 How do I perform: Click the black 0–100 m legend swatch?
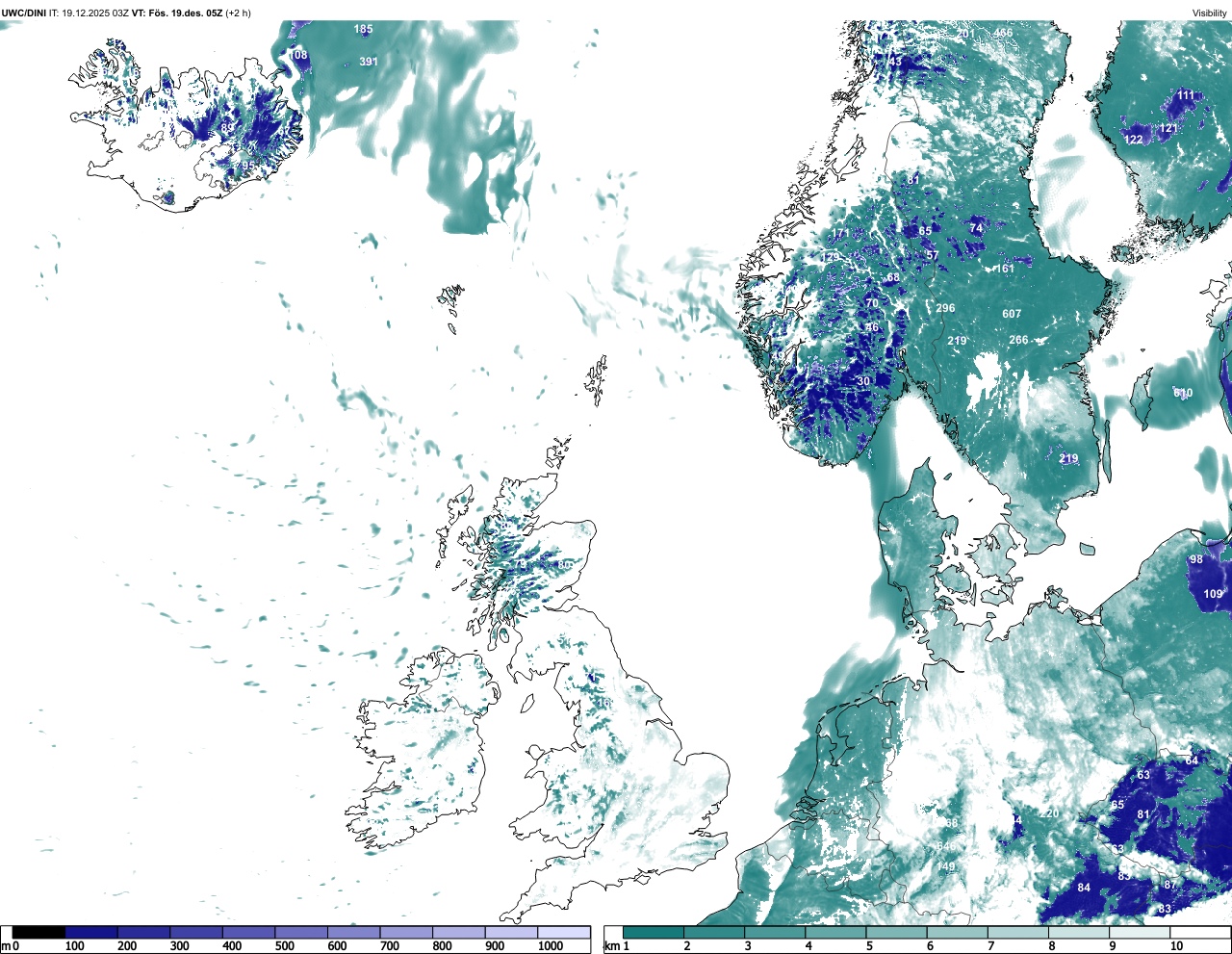click(x=38, y=932)
